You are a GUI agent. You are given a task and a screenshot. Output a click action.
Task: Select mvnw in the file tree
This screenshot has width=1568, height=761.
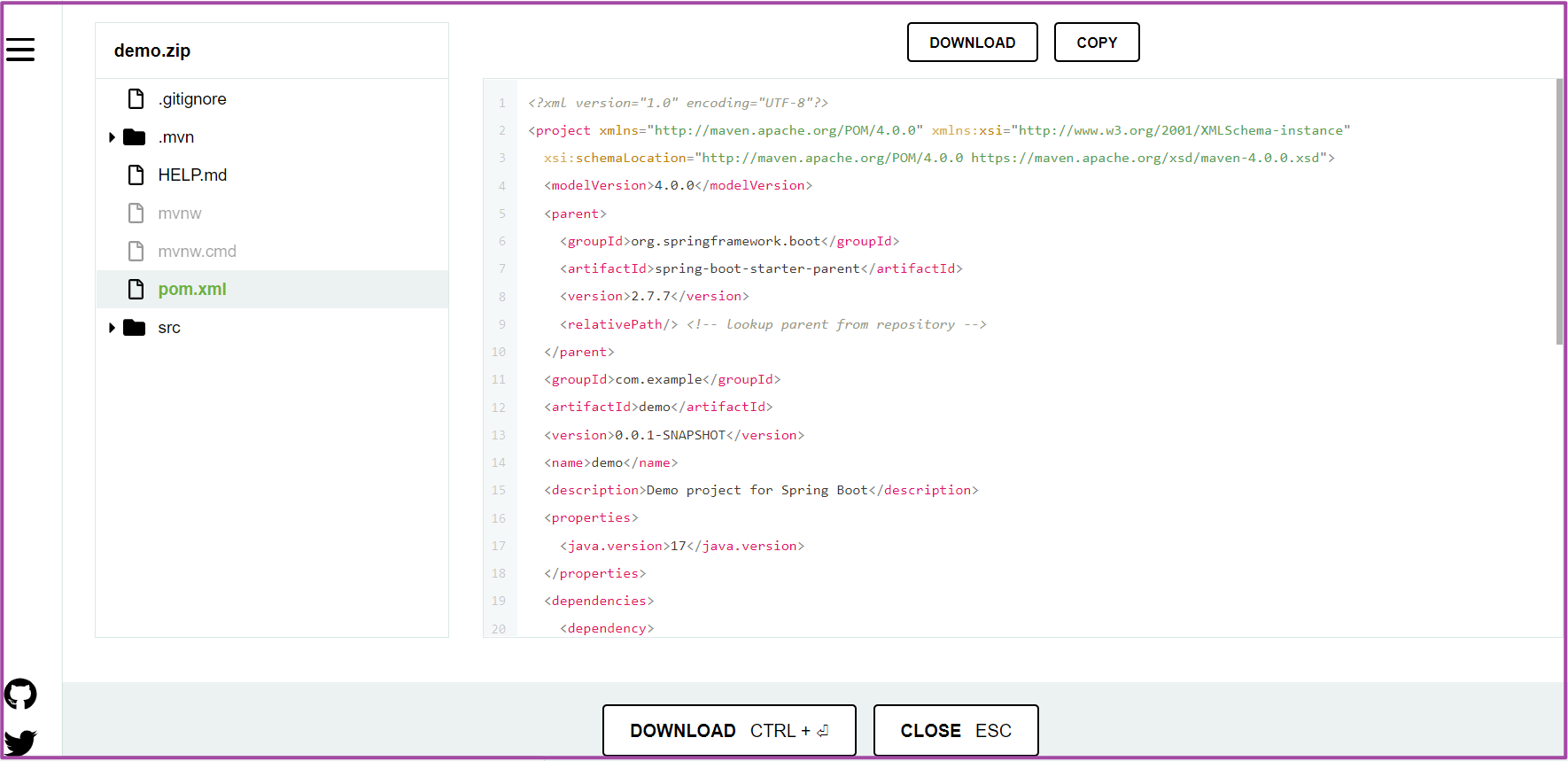180,213
